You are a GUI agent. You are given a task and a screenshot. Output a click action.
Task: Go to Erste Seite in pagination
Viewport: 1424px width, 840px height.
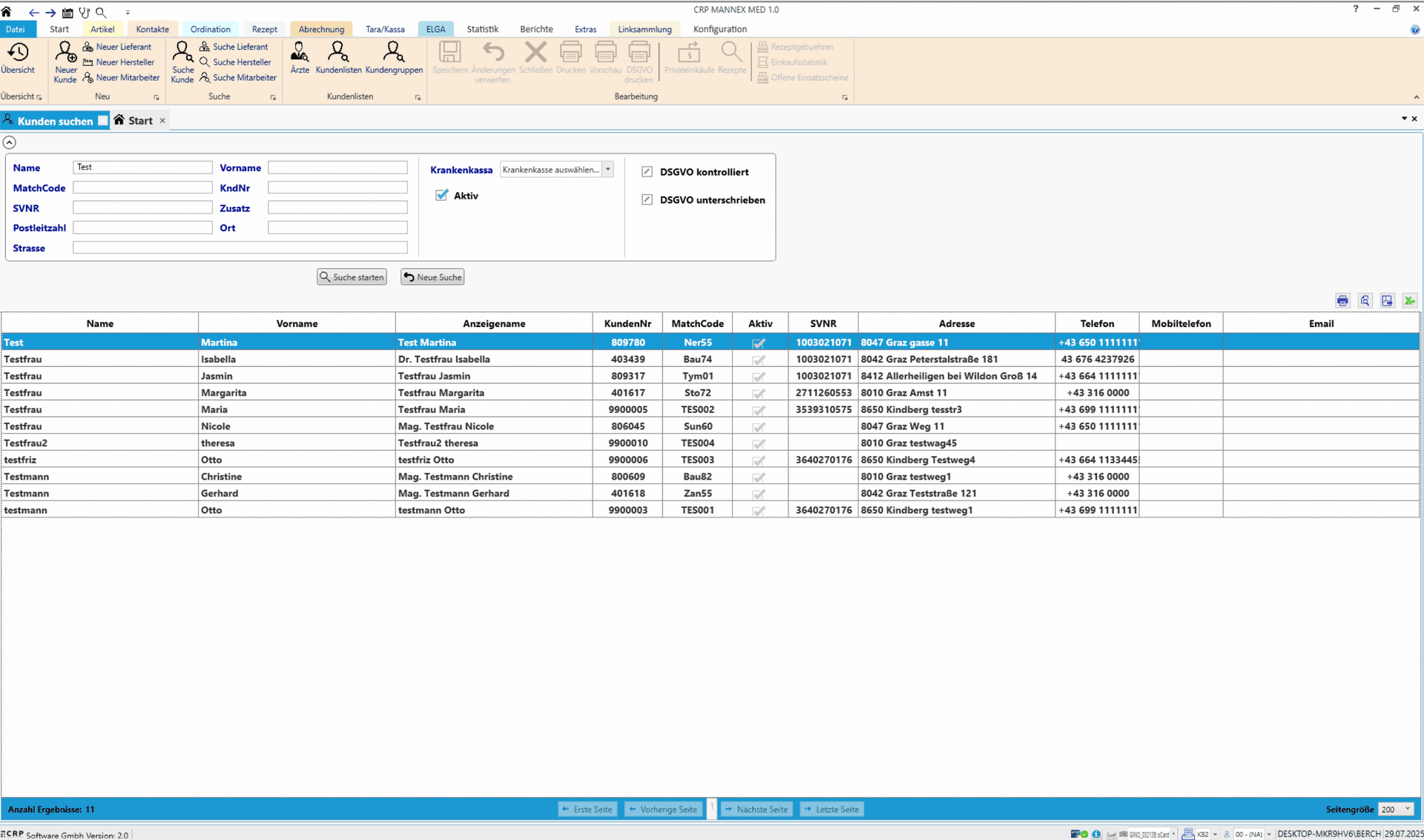588,809
